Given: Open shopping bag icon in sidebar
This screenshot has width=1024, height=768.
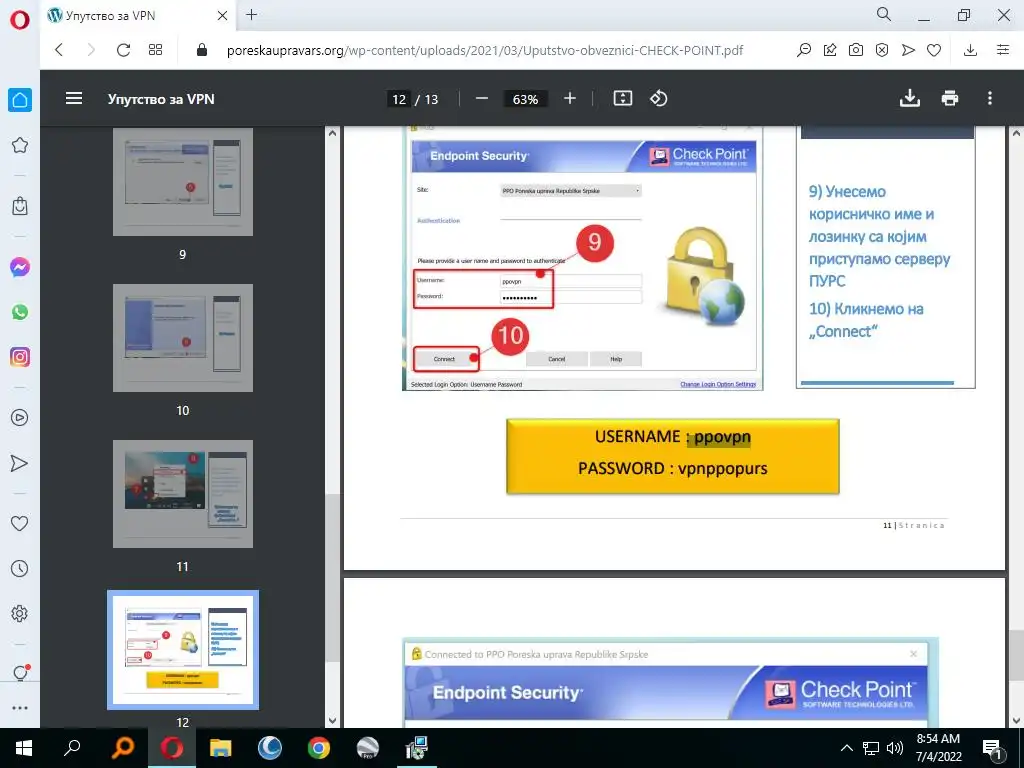Looking at the screenshot, I should [x=20, y=206].
